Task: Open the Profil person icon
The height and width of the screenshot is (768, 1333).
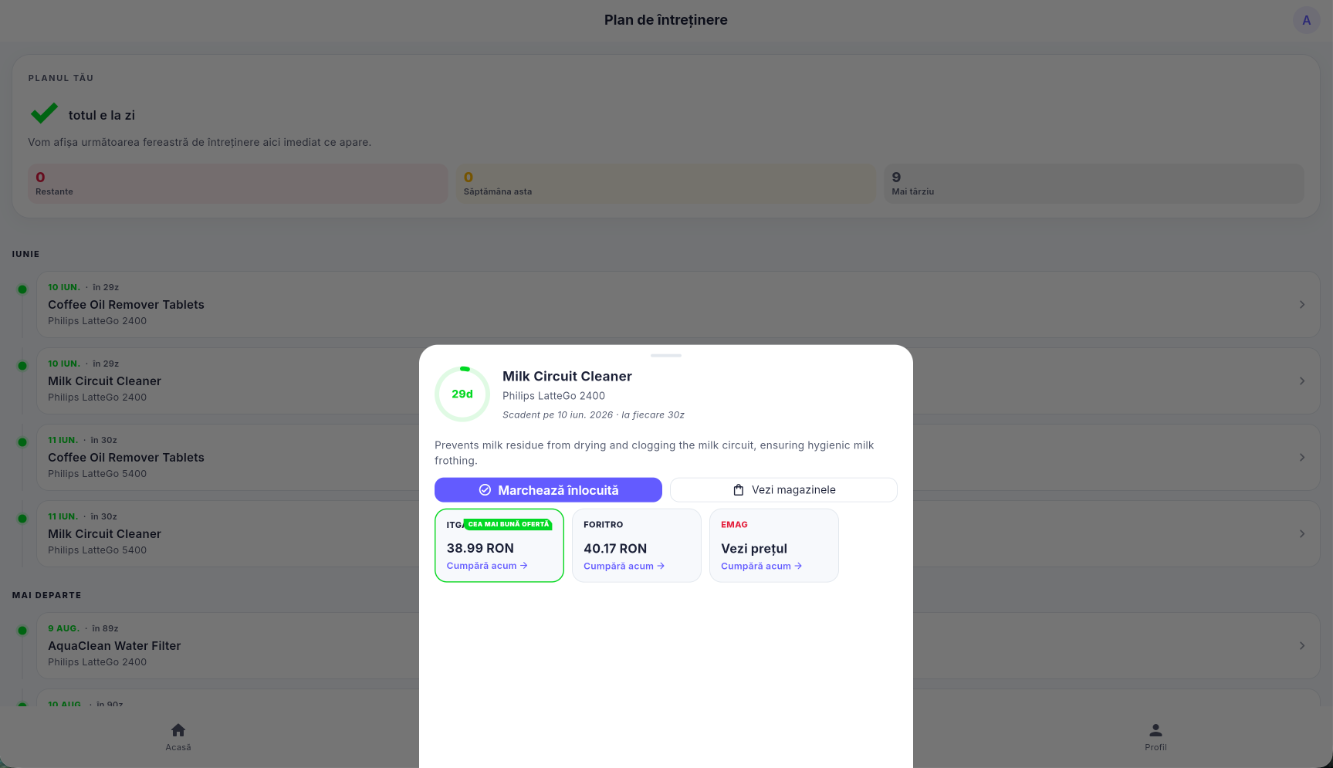Action: (x=1155, y=730)
